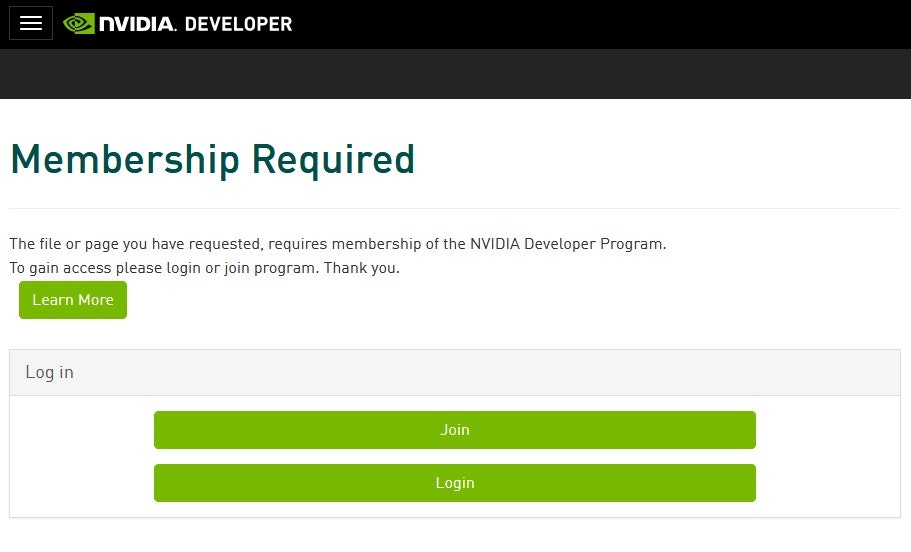911x552 pixels.
Task: Click the NVIDIA eye logo
Action: coord(78,24)
